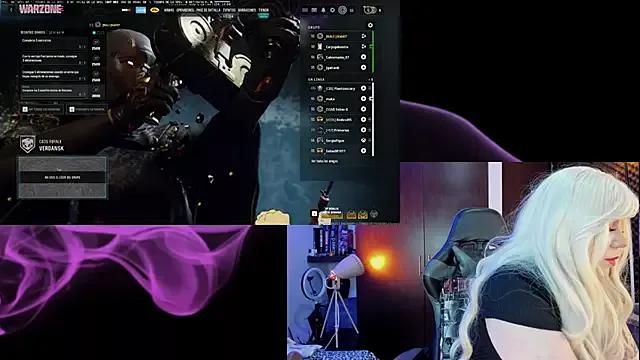Click the back arrow left of the Warzone logo

[x=11, y=10]
